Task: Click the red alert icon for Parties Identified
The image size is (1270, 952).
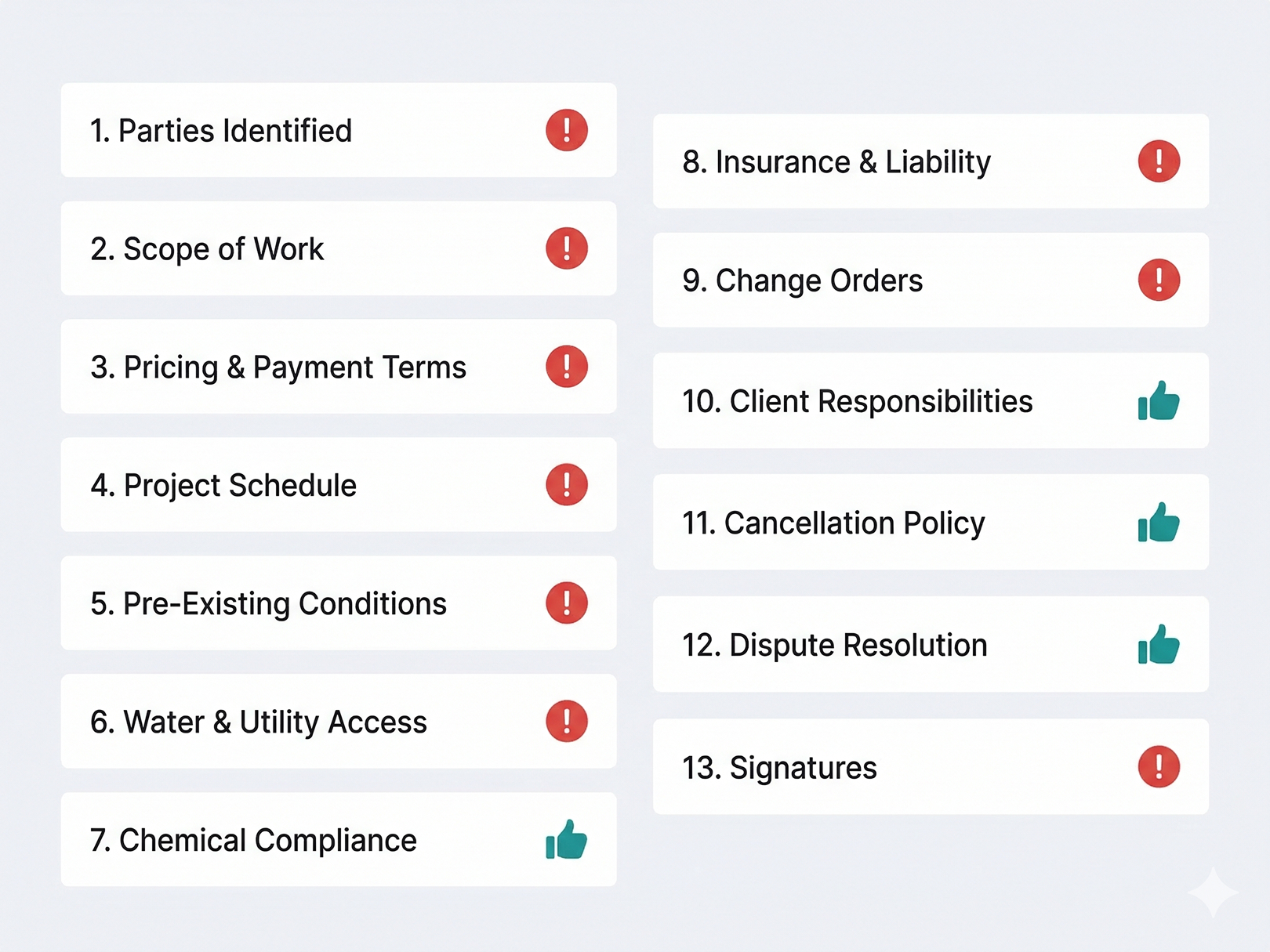Action: click(567, 130)
